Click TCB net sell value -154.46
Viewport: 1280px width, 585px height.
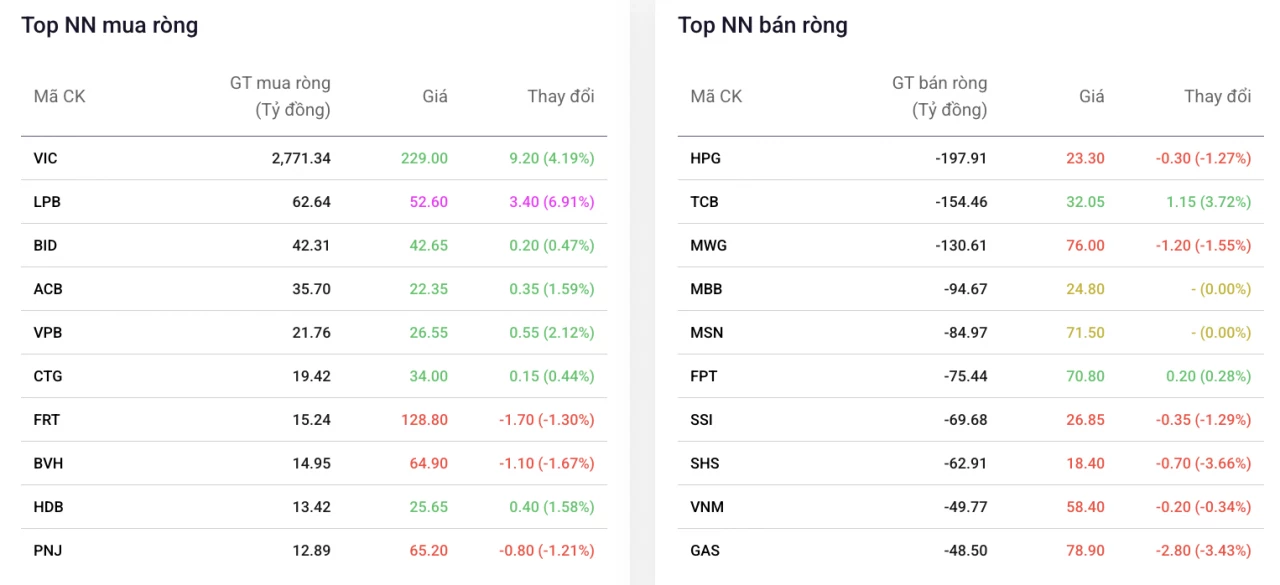tap(961, 202)
